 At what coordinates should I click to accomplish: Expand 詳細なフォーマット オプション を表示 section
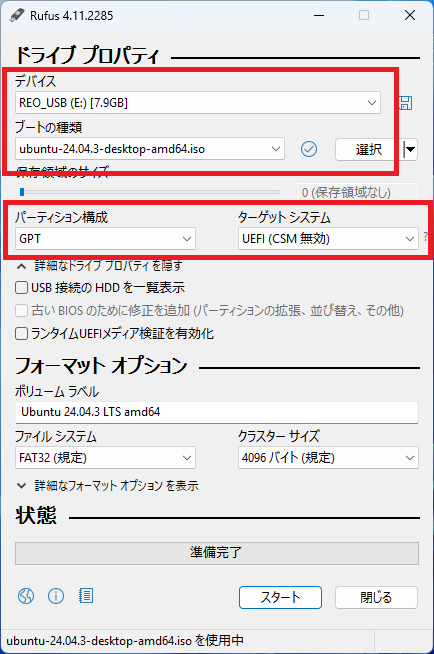[108, 485]
